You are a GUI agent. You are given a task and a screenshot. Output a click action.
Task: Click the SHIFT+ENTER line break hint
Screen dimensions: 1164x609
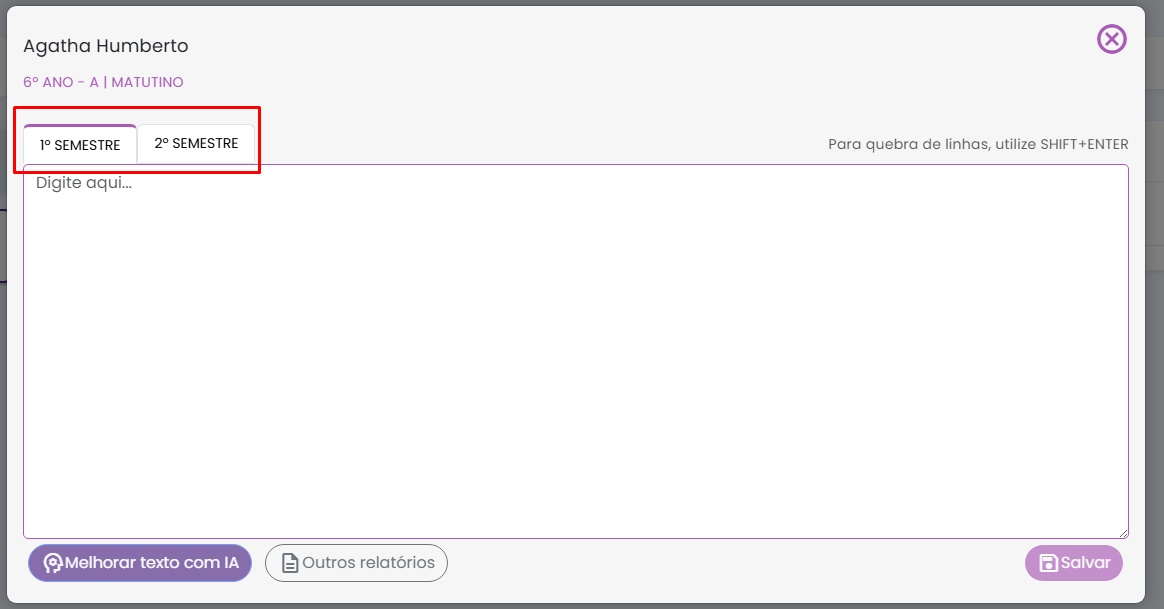(x=978, y=144)
